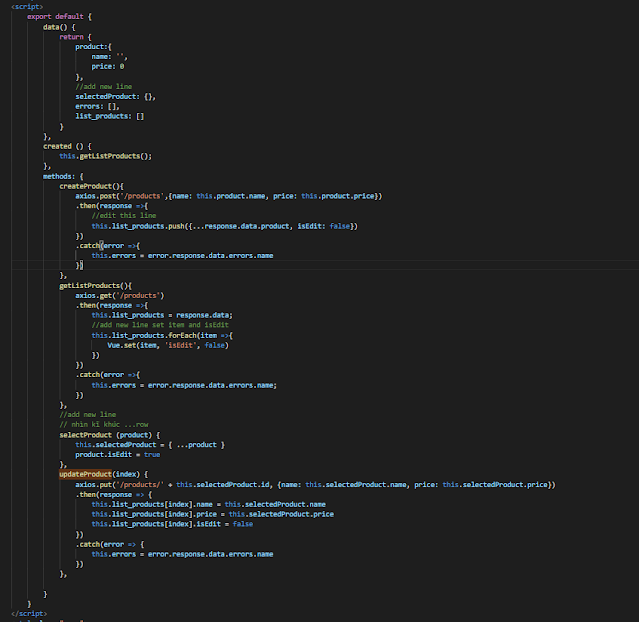
Task: Click '//add new line' comment above selectProduct
Action: coord(88,415)
